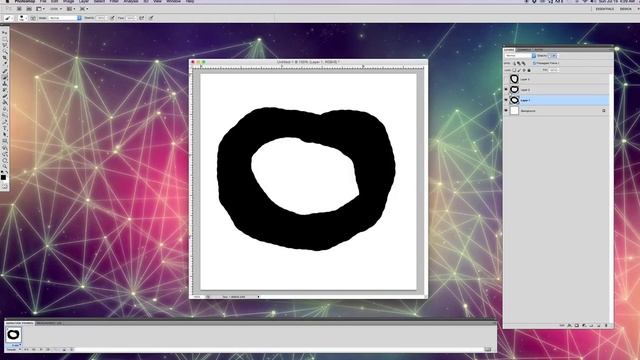
Task: Hide Layer 2 using its eye icon
Action: [x=506, y=89]
